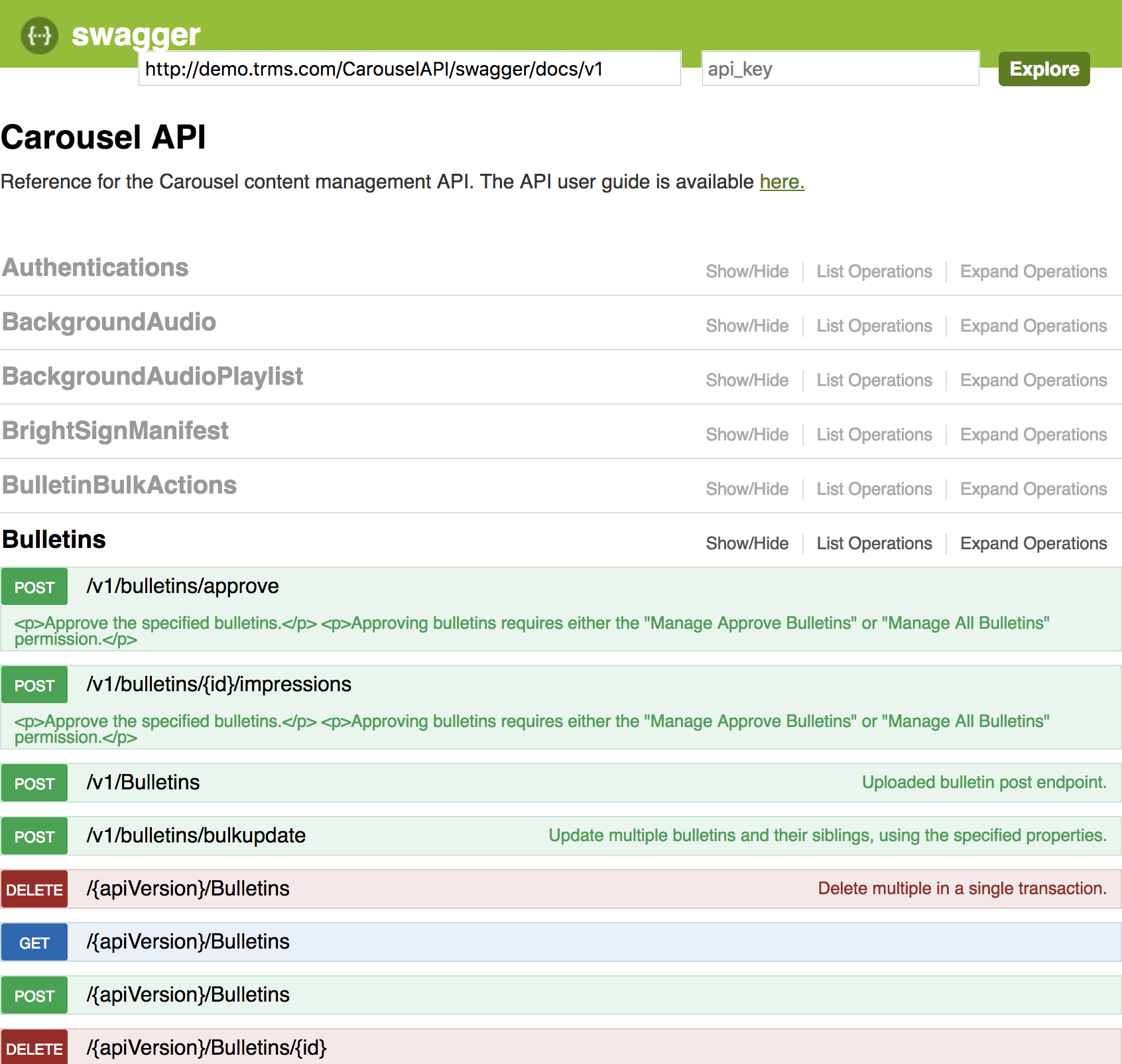The image size is (1122, 1064).
Task: Click the POST badge on /v1/bulletins/{id}/impressions
Action: coord(34,685)
